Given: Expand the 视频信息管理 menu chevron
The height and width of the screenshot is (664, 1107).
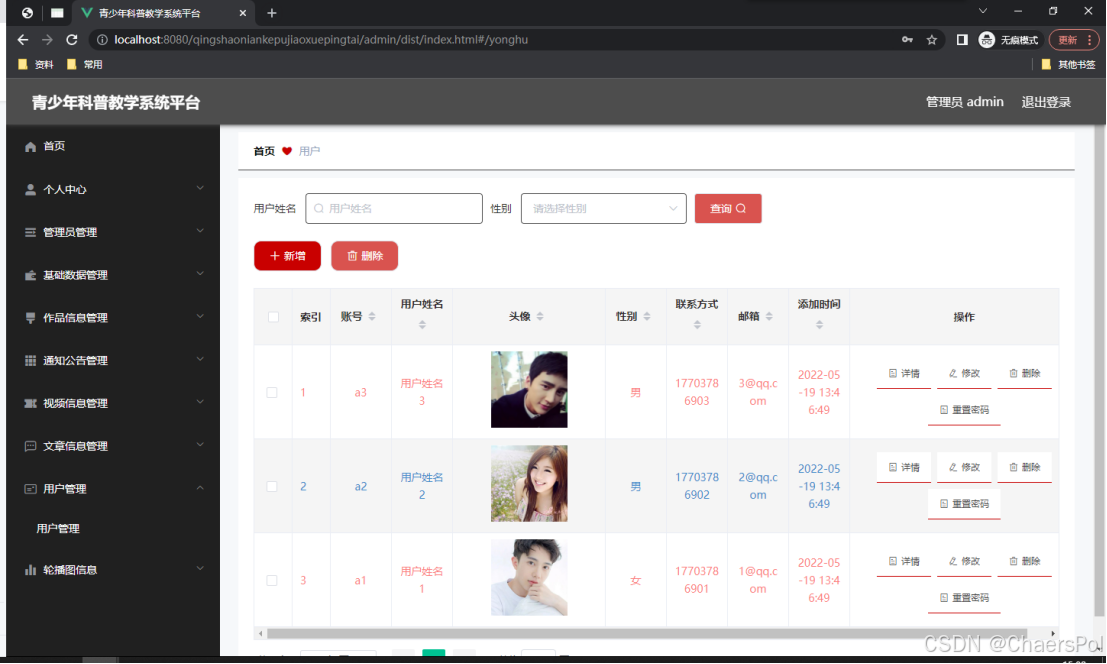Looking at the screenshot, I should pos(200,402).
